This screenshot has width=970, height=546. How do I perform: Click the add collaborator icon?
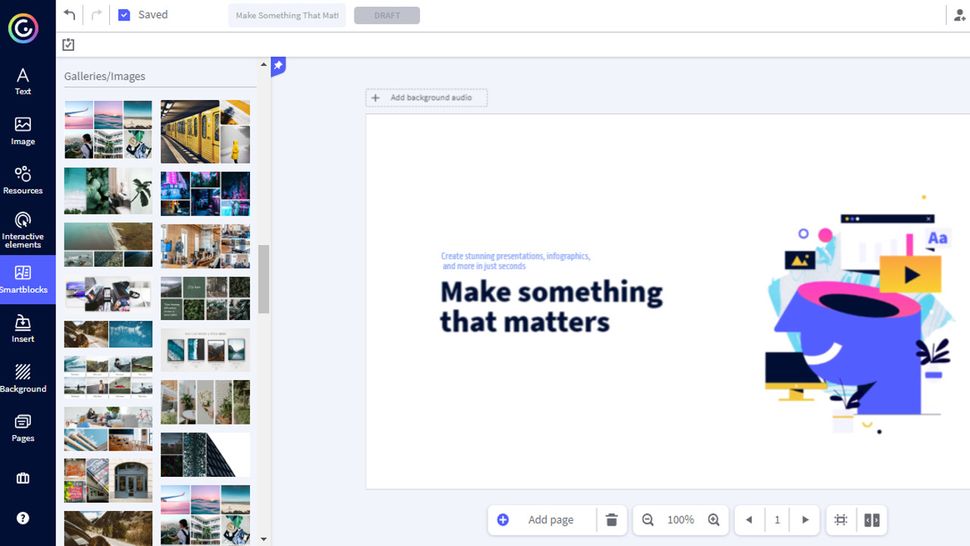pyautogui.click(x=959, y=15)
